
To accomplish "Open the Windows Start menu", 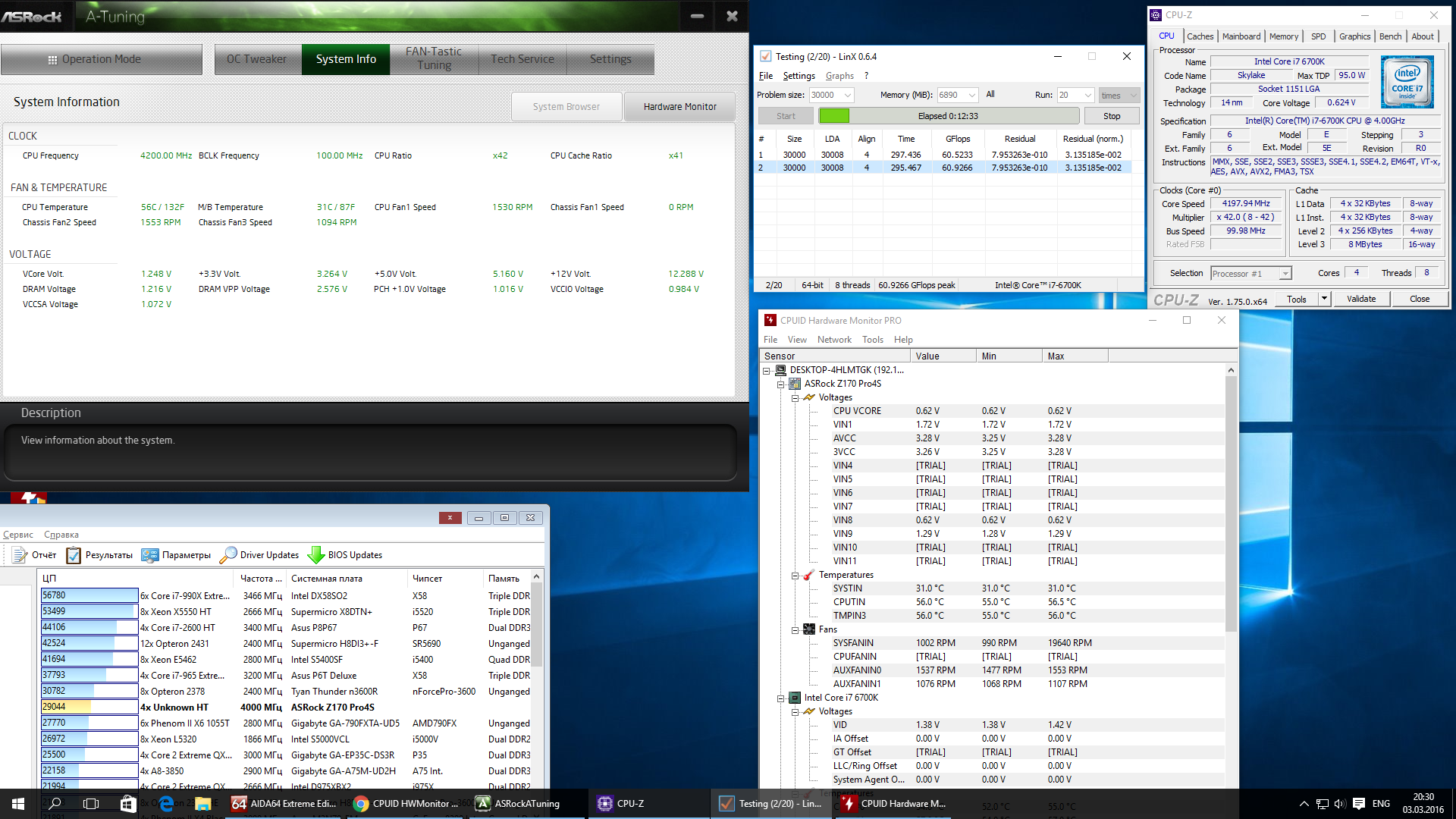I will coord(18,804).
